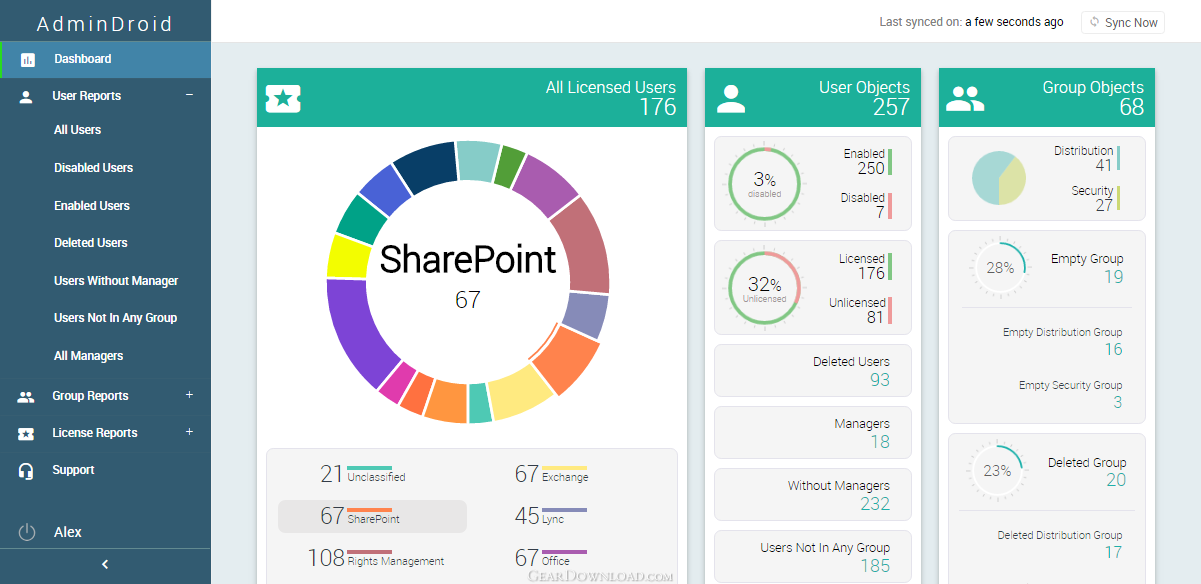The height and width of the screenshot is (584, 1201).
Task: Collapse the User Reports section with minus
Action: pyautogui.click(x=189, y=95)
